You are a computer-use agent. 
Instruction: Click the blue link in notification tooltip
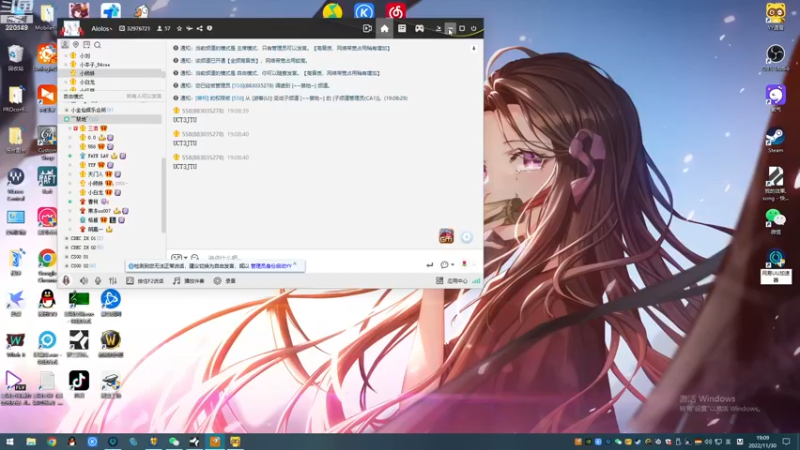pos(271,266)
